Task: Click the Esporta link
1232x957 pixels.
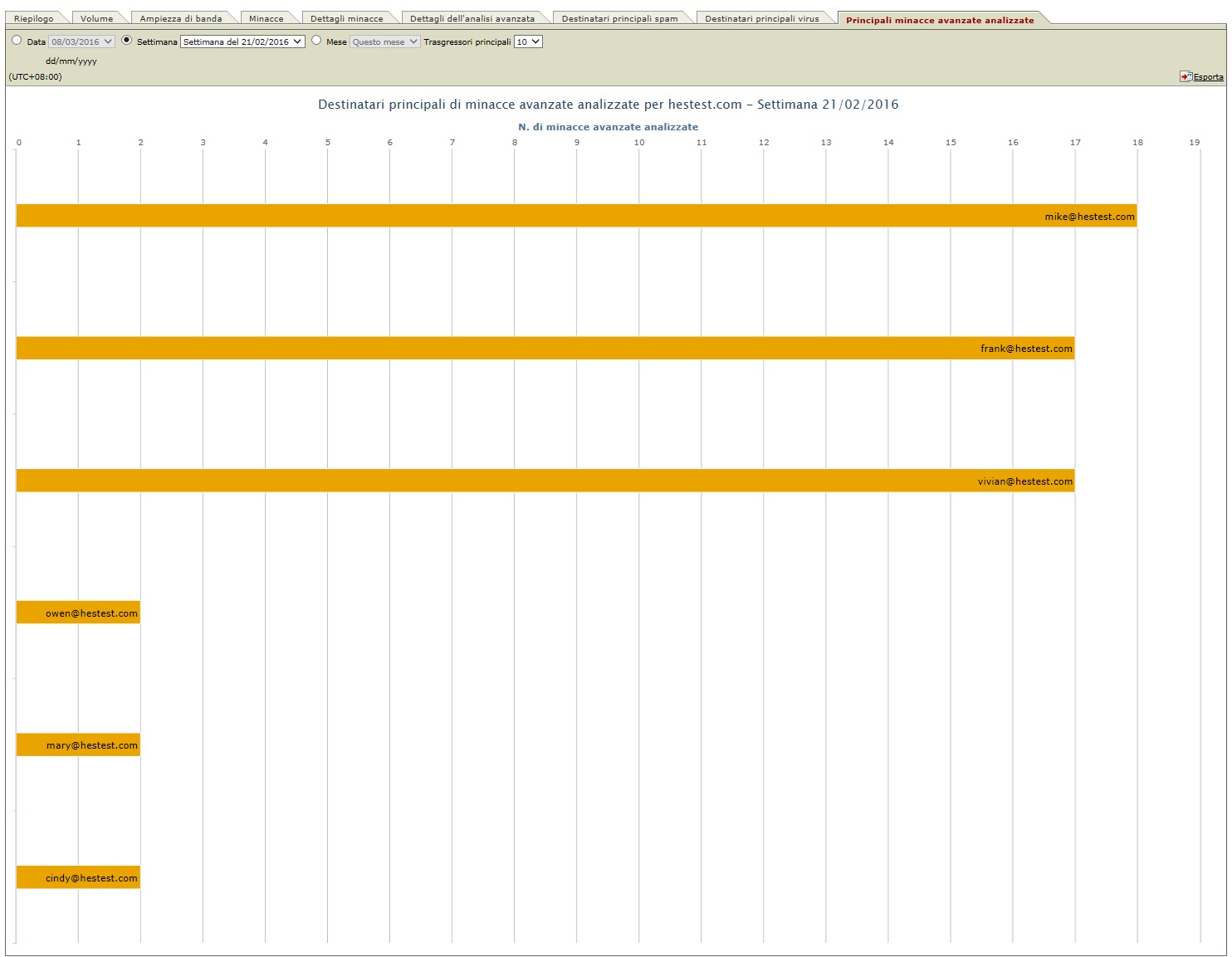Action: (1208, 77)
